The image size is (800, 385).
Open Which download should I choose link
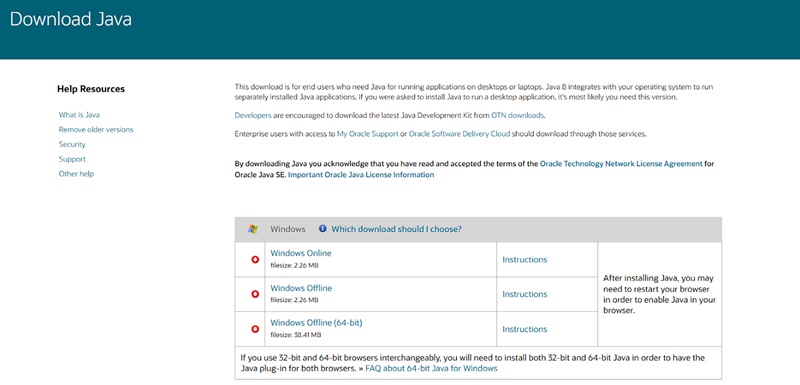pos(396,229)
